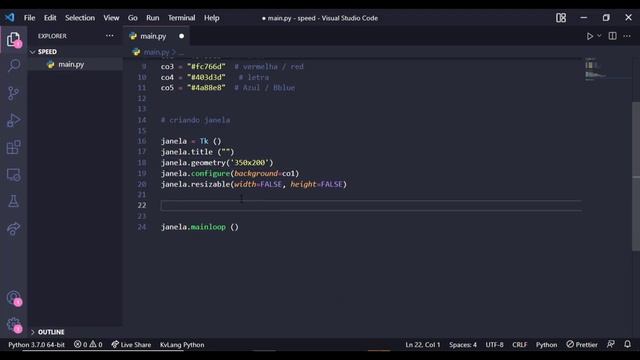Open the Run menu
This screenshot has width=640, height=360.
click(x=153, y=18)
